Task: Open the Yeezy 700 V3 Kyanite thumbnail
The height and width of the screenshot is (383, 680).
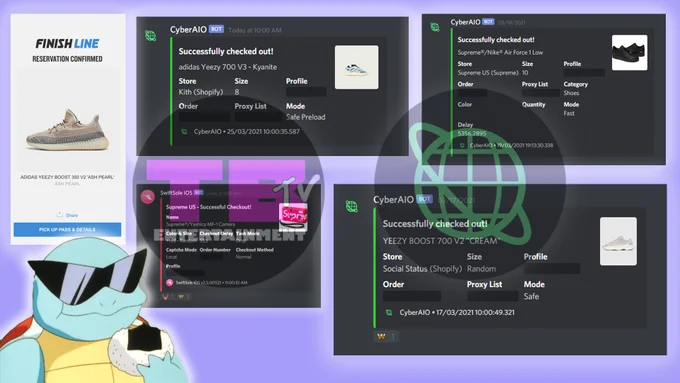Action: (356, 67)
